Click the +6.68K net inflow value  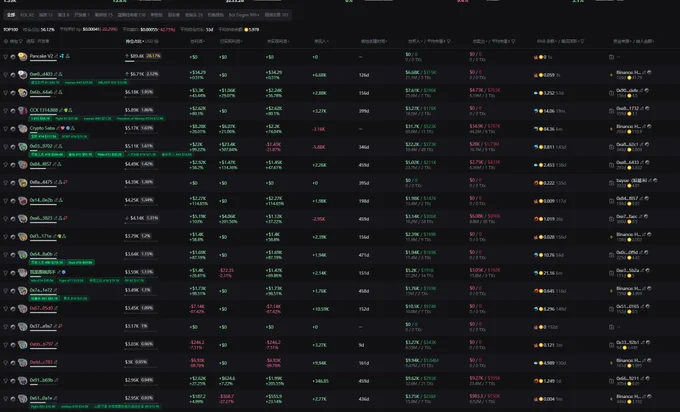tap(319, 75)
